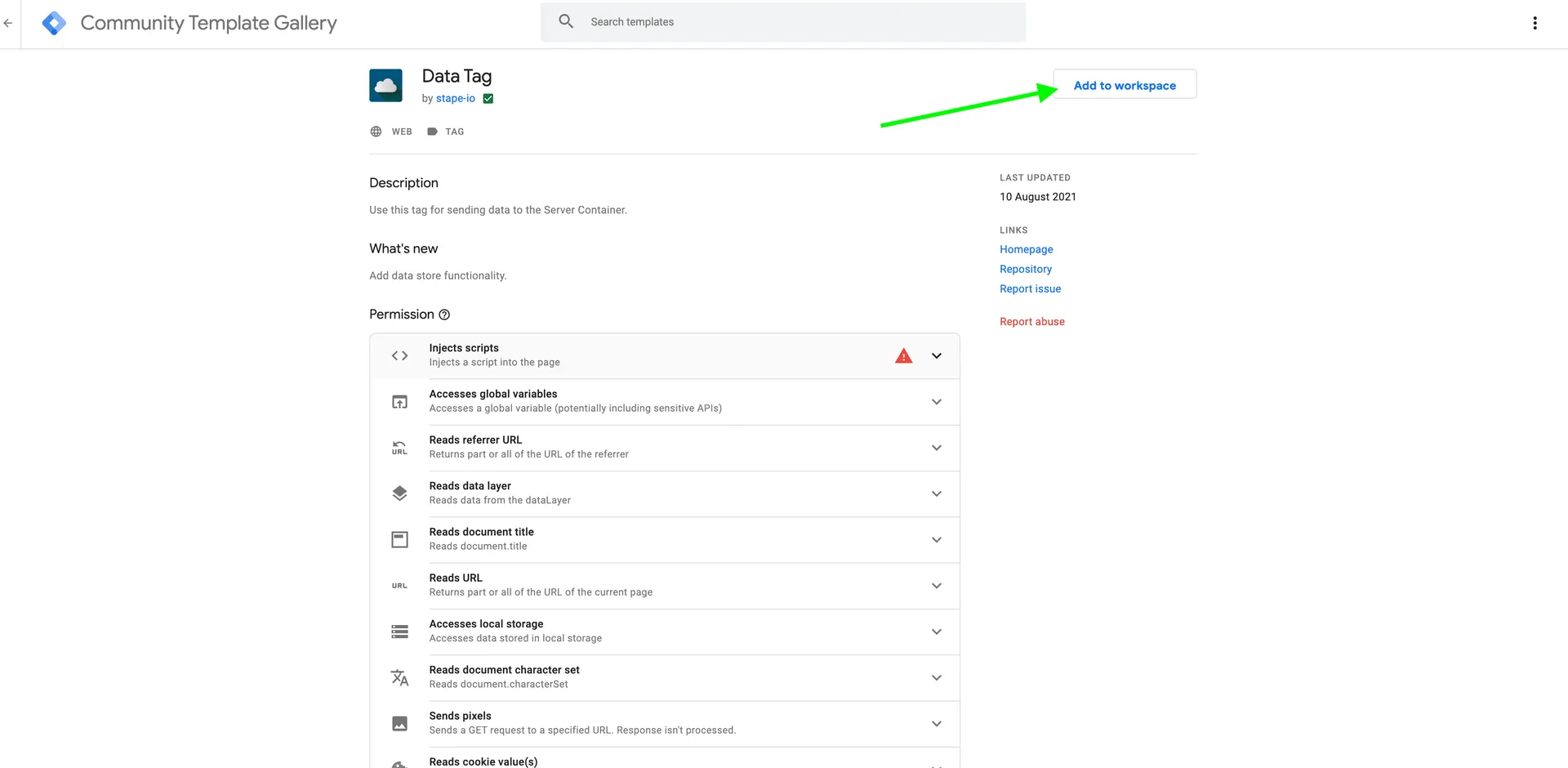Click 'Reads data from the dataLayer' text
This screenshot has width=1568, height=768.
[x=500, y=500]
